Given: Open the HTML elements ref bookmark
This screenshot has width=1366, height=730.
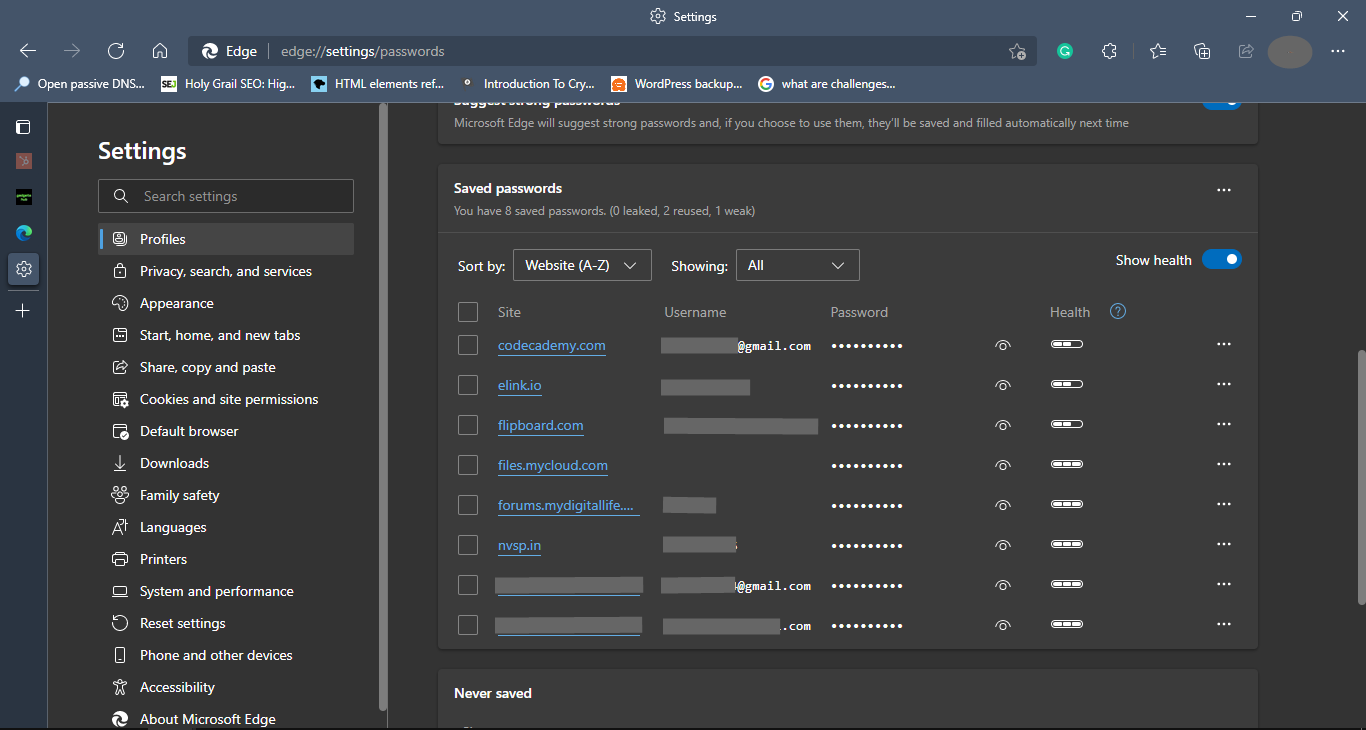Looking at the screenshot, I should (377, 84).
